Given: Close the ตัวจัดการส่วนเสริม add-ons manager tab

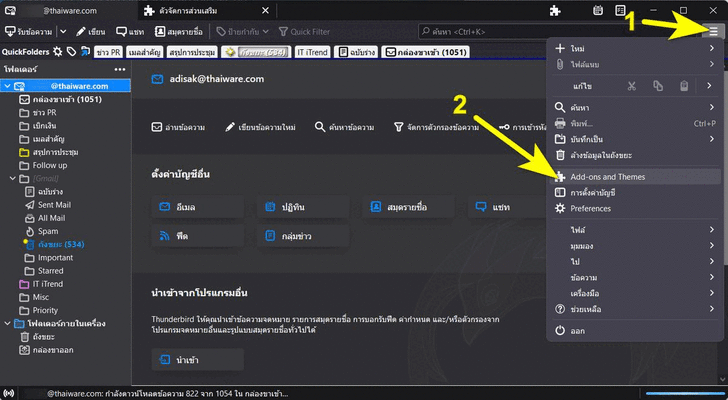Looking at the screenshot, I should point(265,10).
